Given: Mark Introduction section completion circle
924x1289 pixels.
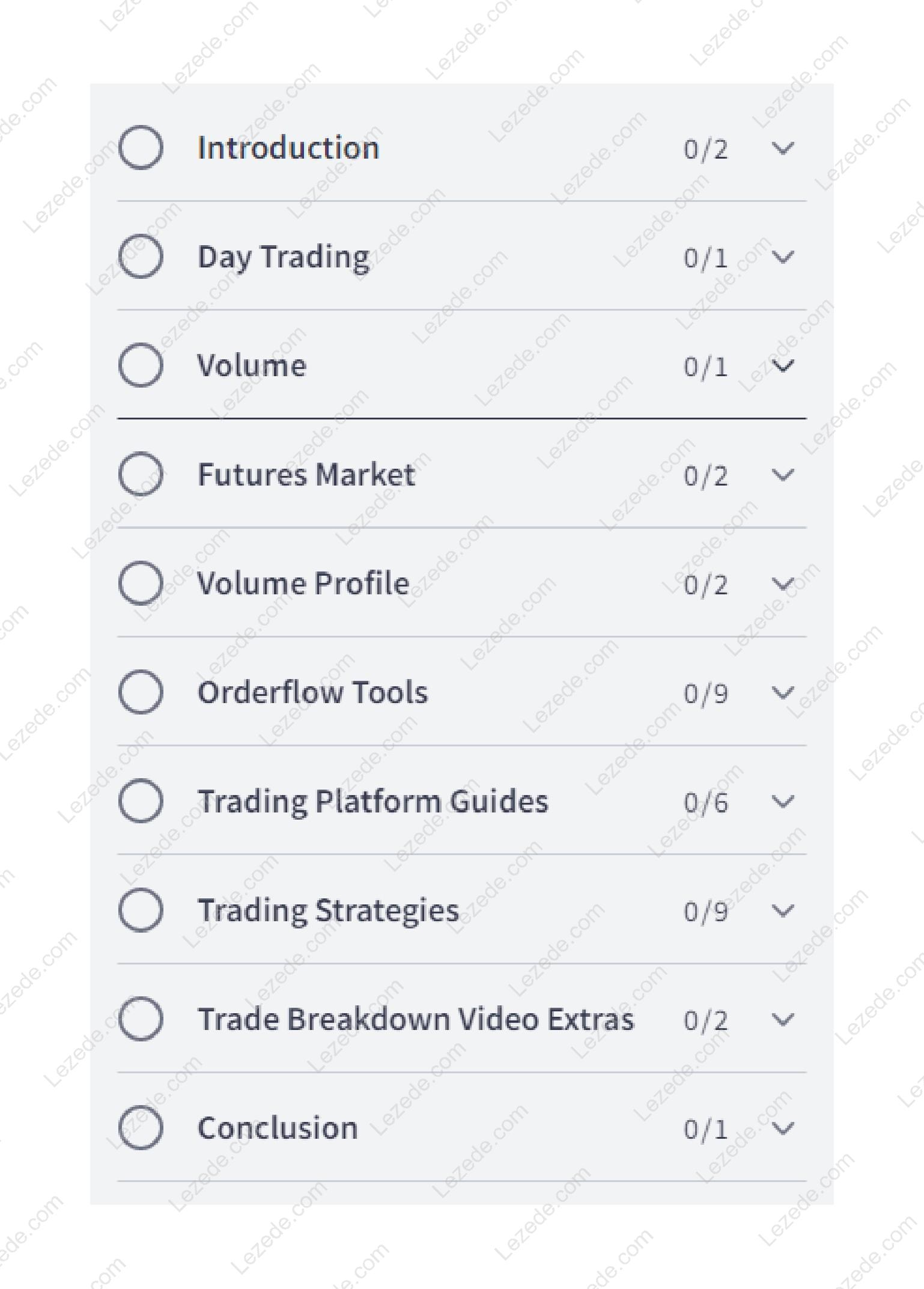Looking at the screenshot, I should (x=141, y=147).
